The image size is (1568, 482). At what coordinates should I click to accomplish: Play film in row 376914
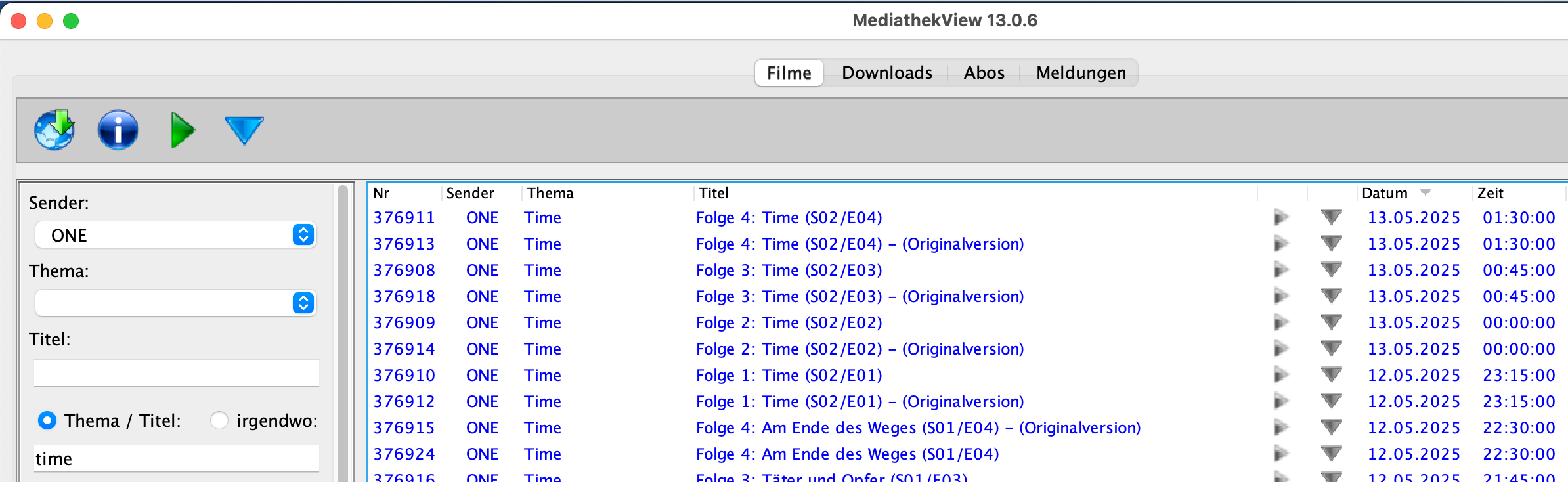[1280, 349]
